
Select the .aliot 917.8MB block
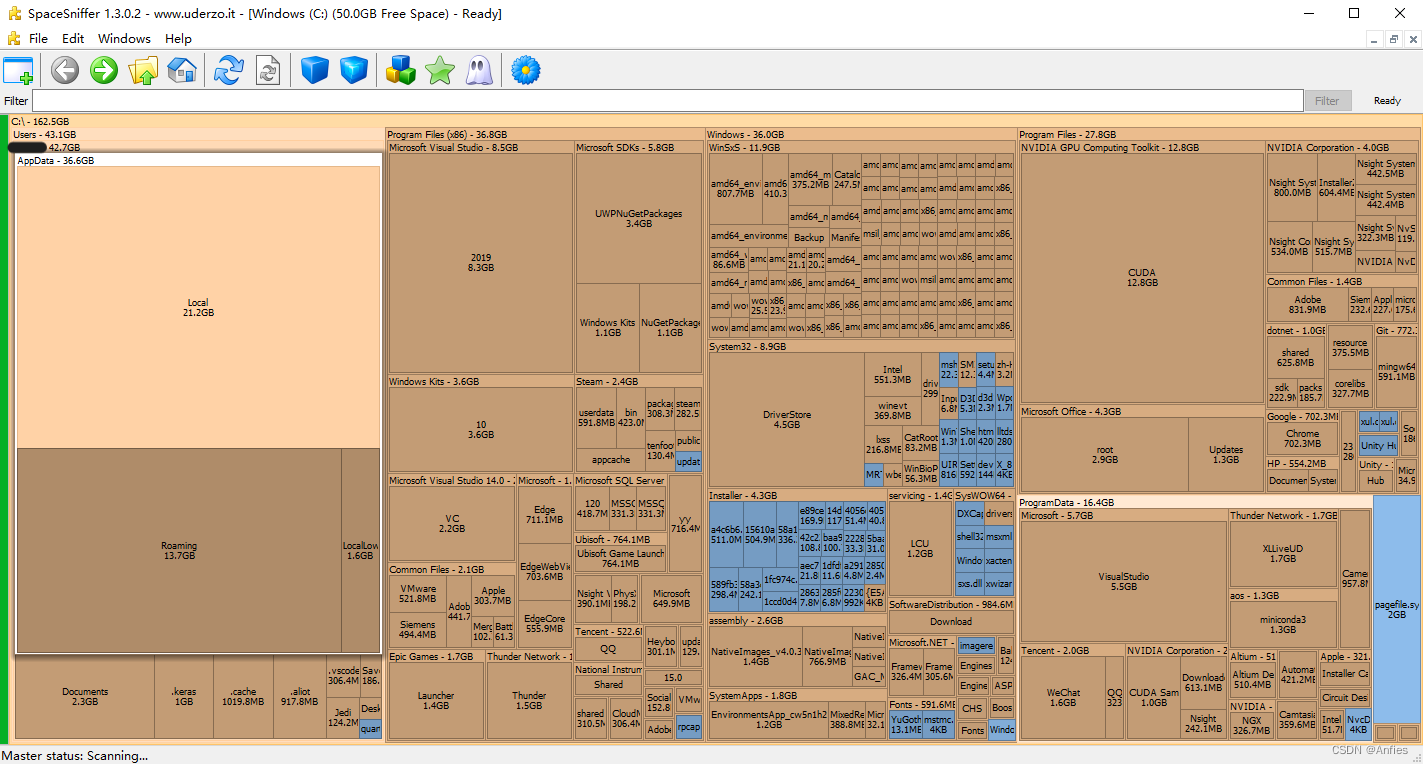coord(299,697)
